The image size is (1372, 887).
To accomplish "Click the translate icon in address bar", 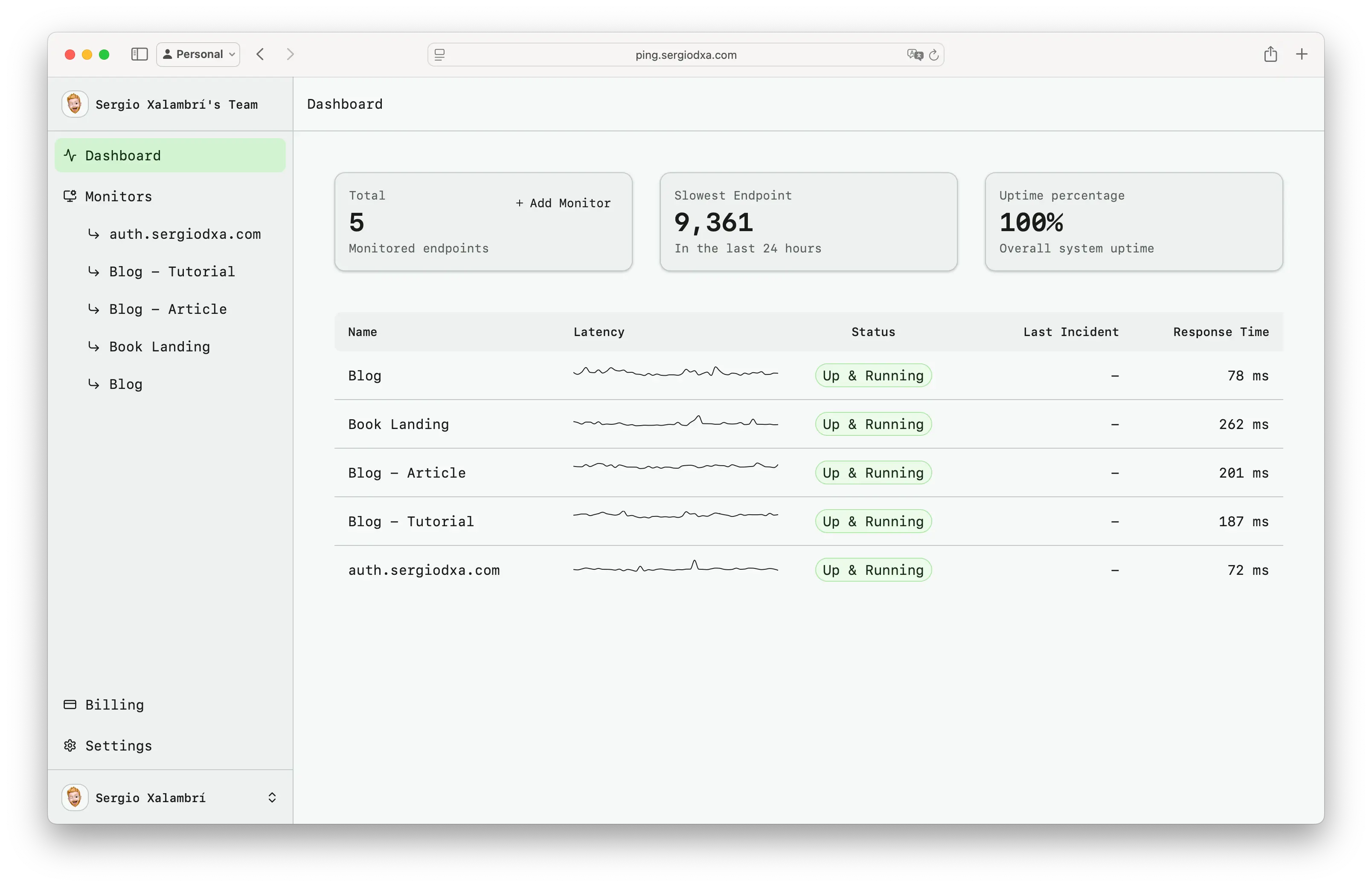I will click(915, 55).
